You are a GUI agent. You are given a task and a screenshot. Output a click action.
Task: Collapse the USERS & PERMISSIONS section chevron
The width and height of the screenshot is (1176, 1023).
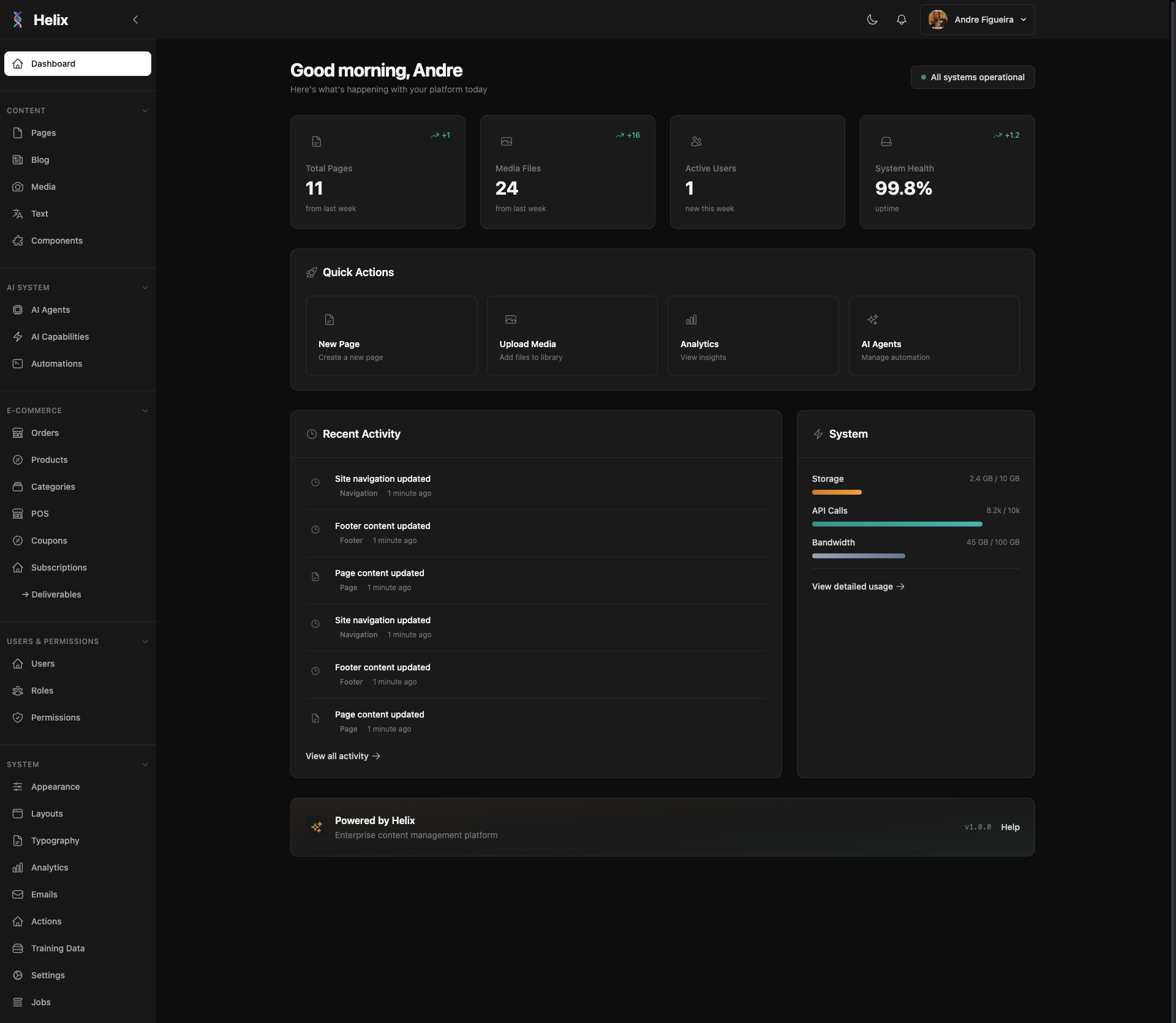point(145,642)
